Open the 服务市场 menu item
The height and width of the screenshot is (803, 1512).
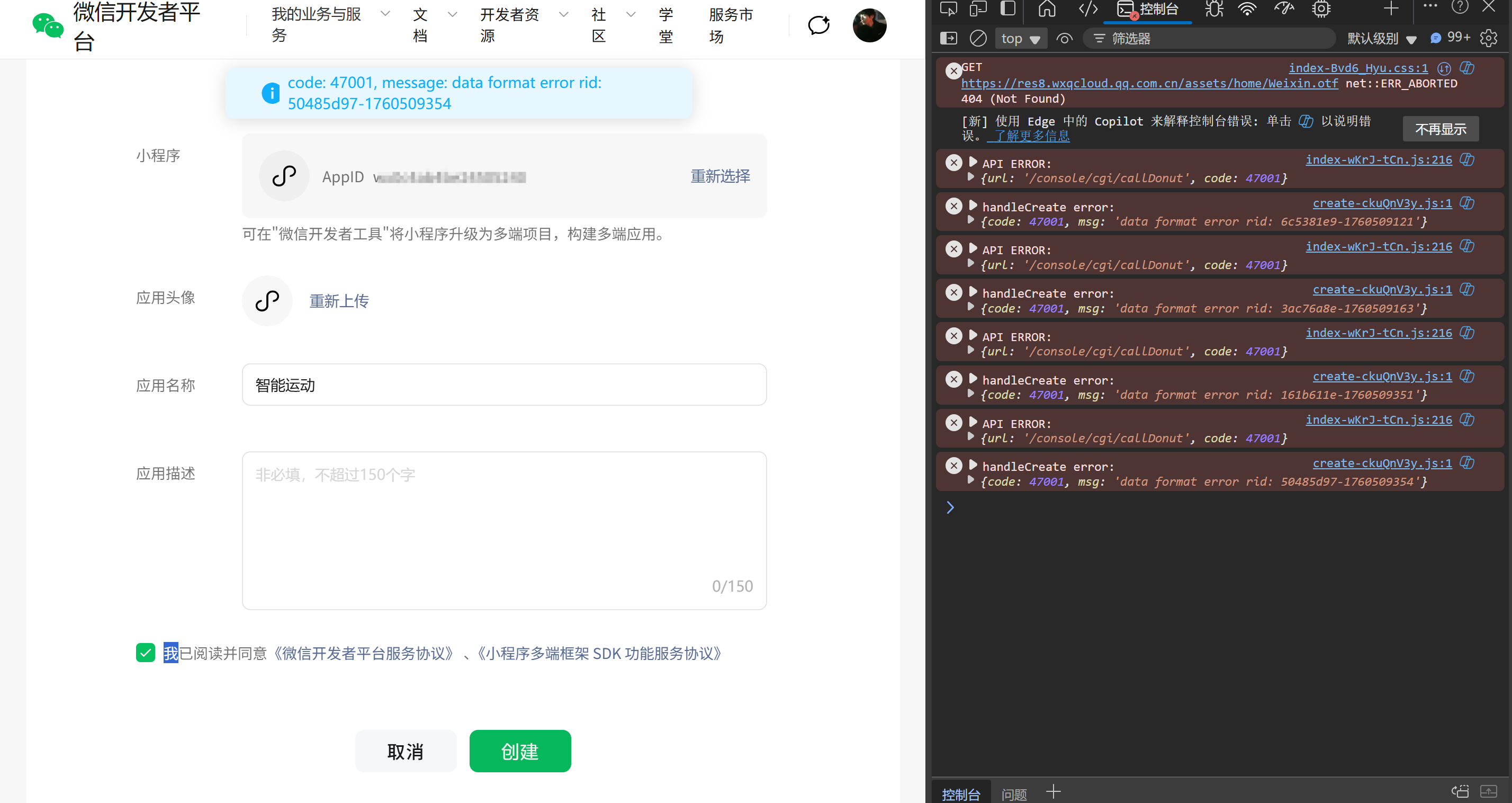(730, 25)
